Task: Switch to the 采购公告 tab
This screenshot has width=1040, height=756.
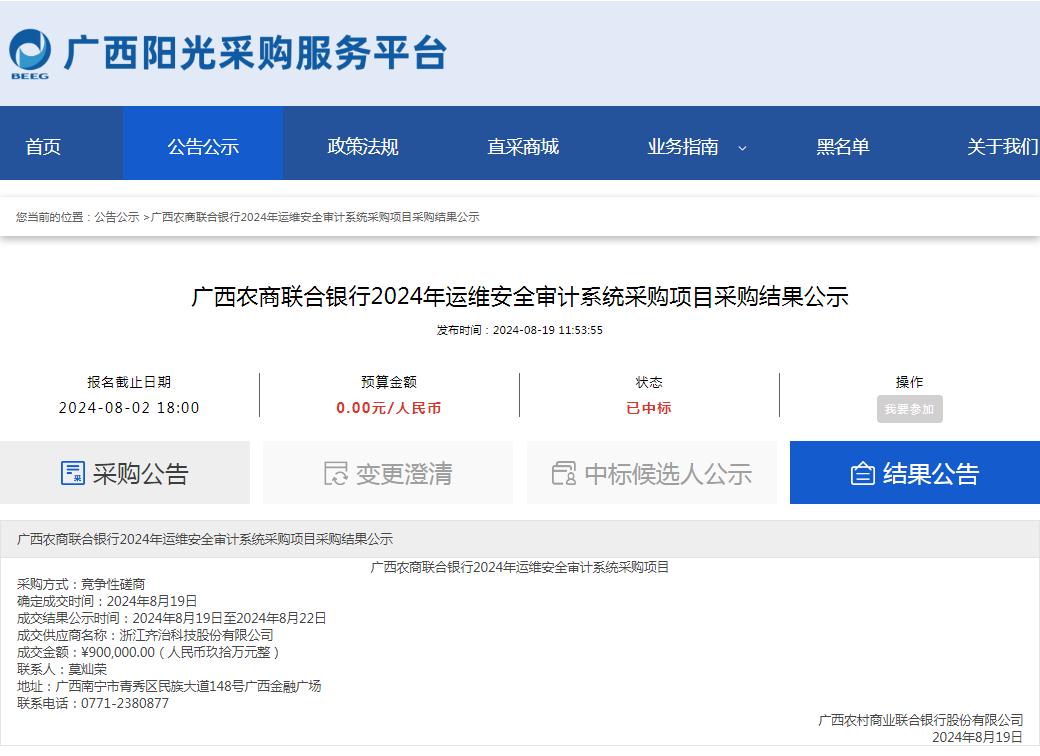Action: [125, 473]
